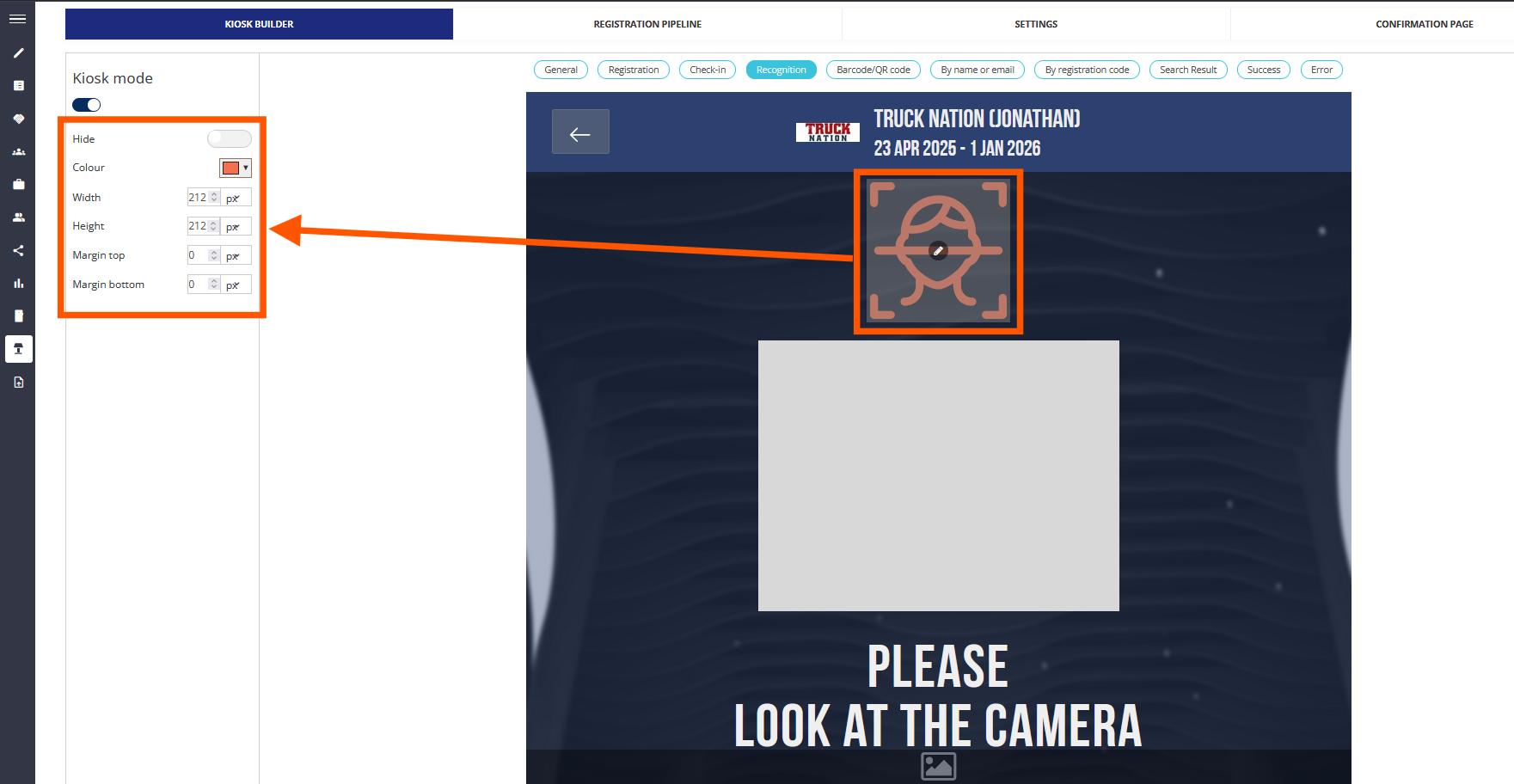Image resolution: width=1514 pixels, height=784 pixels.
Task: Open the share icon in sidebar
Action: click(18, 251)
